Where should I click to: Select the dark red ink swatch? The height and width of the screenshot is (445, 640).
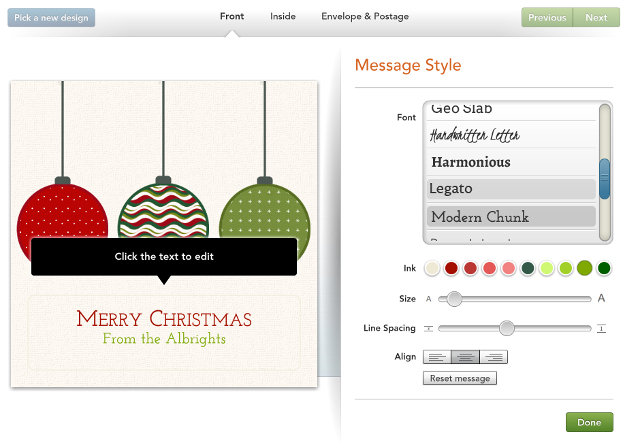point(451,268)
